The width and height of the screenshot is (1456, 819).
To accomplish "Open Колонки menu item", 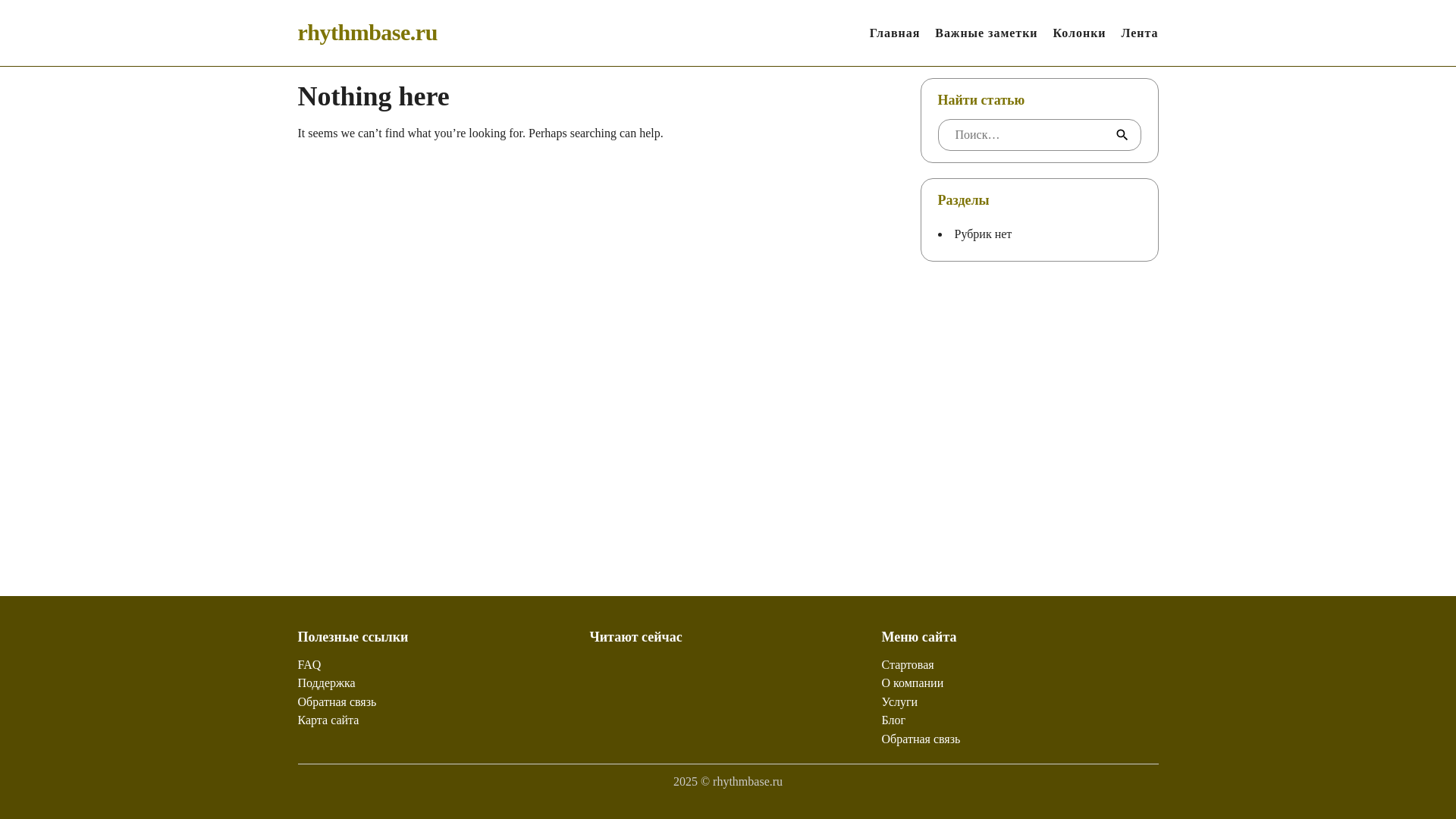I will pyautogui.click(x=1079, y=33).
